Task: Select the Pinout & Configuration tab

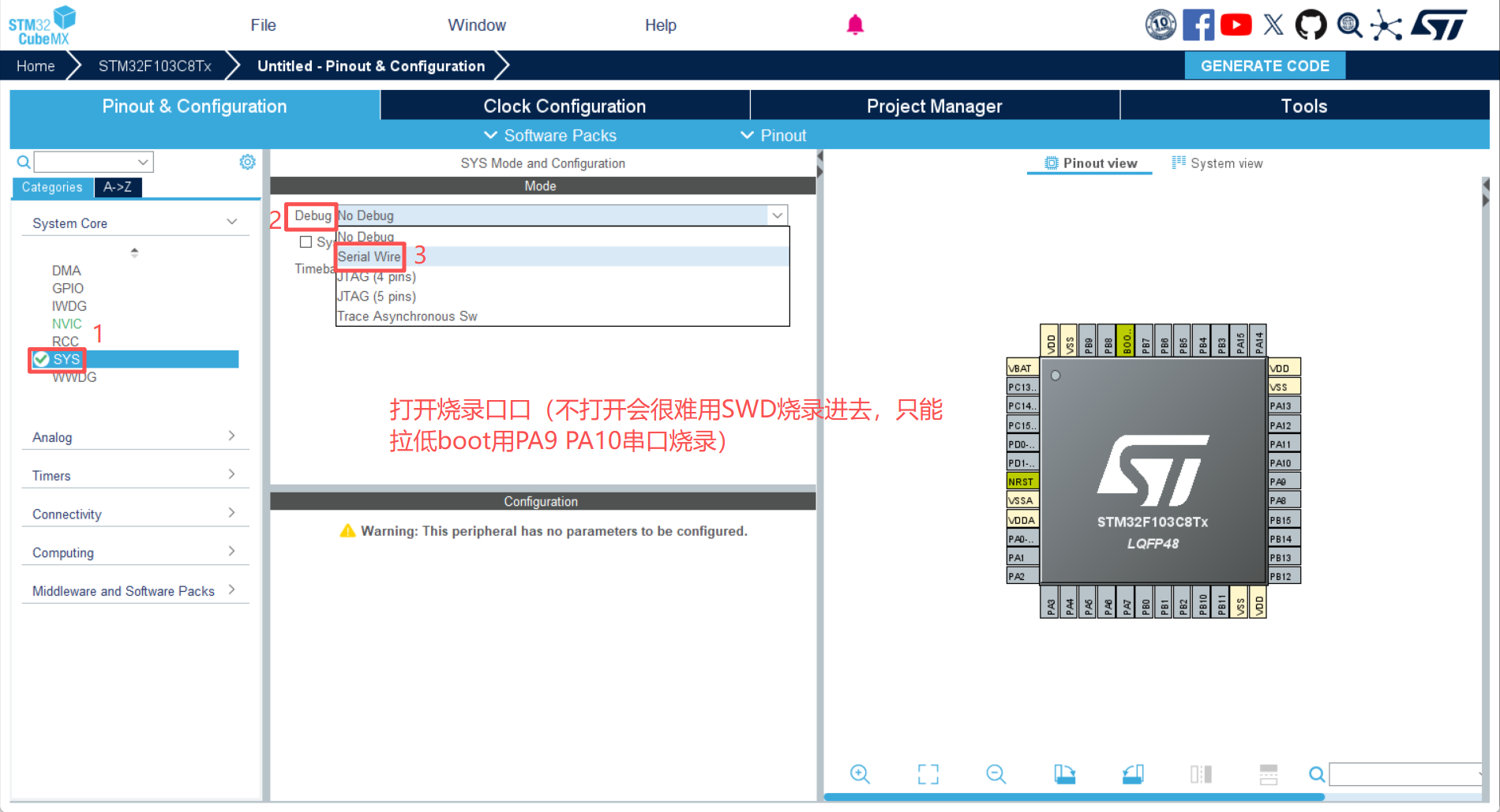Action: 194,106
